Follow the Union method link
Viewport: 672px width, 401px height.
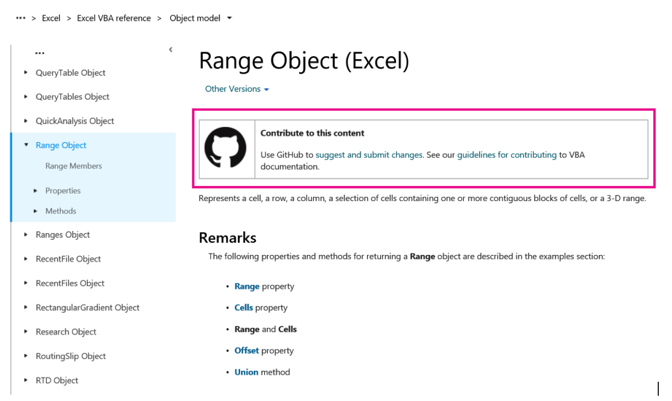(246, 372)
